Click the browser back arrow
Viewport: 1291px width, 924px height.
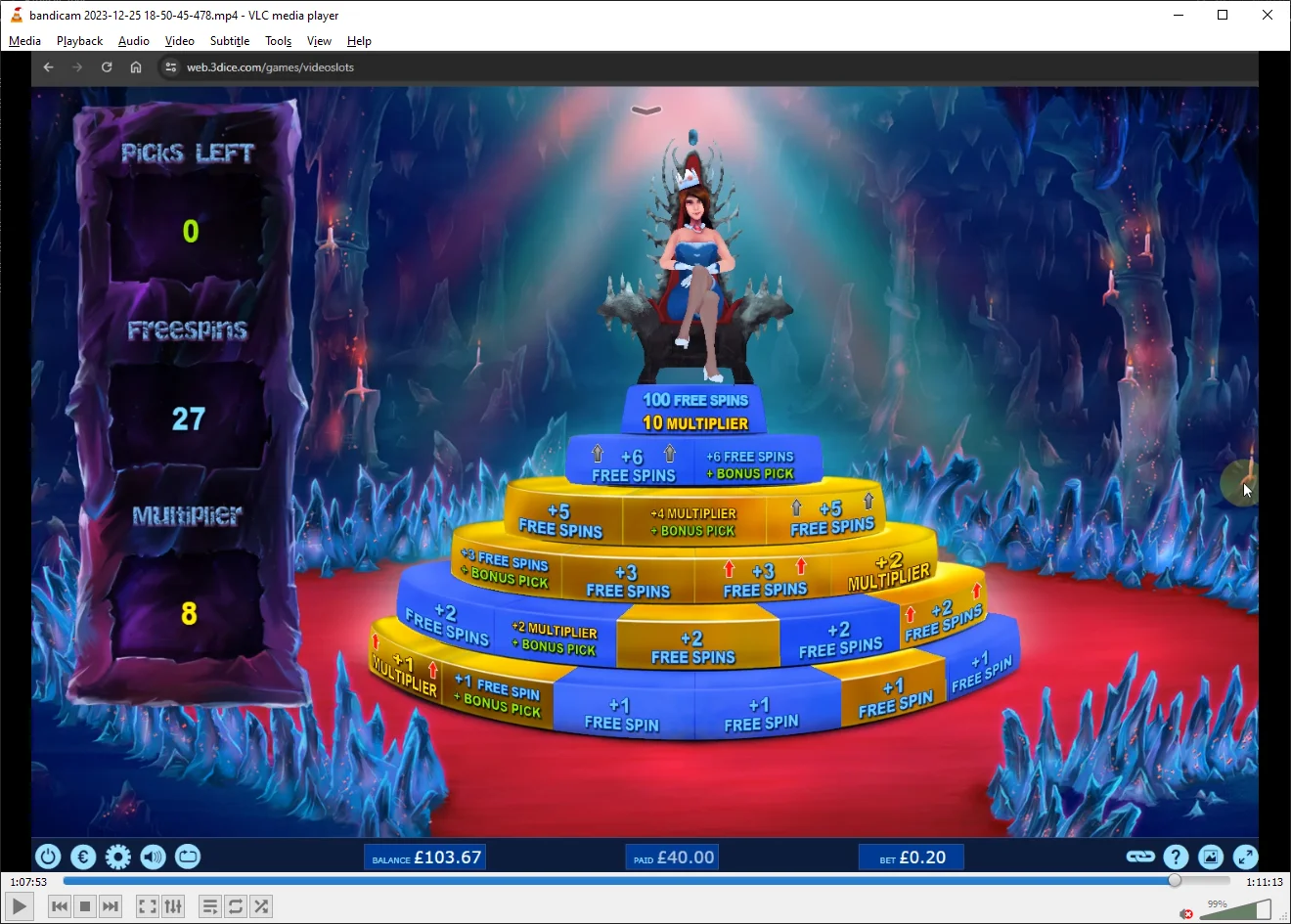tap(48, 67)
